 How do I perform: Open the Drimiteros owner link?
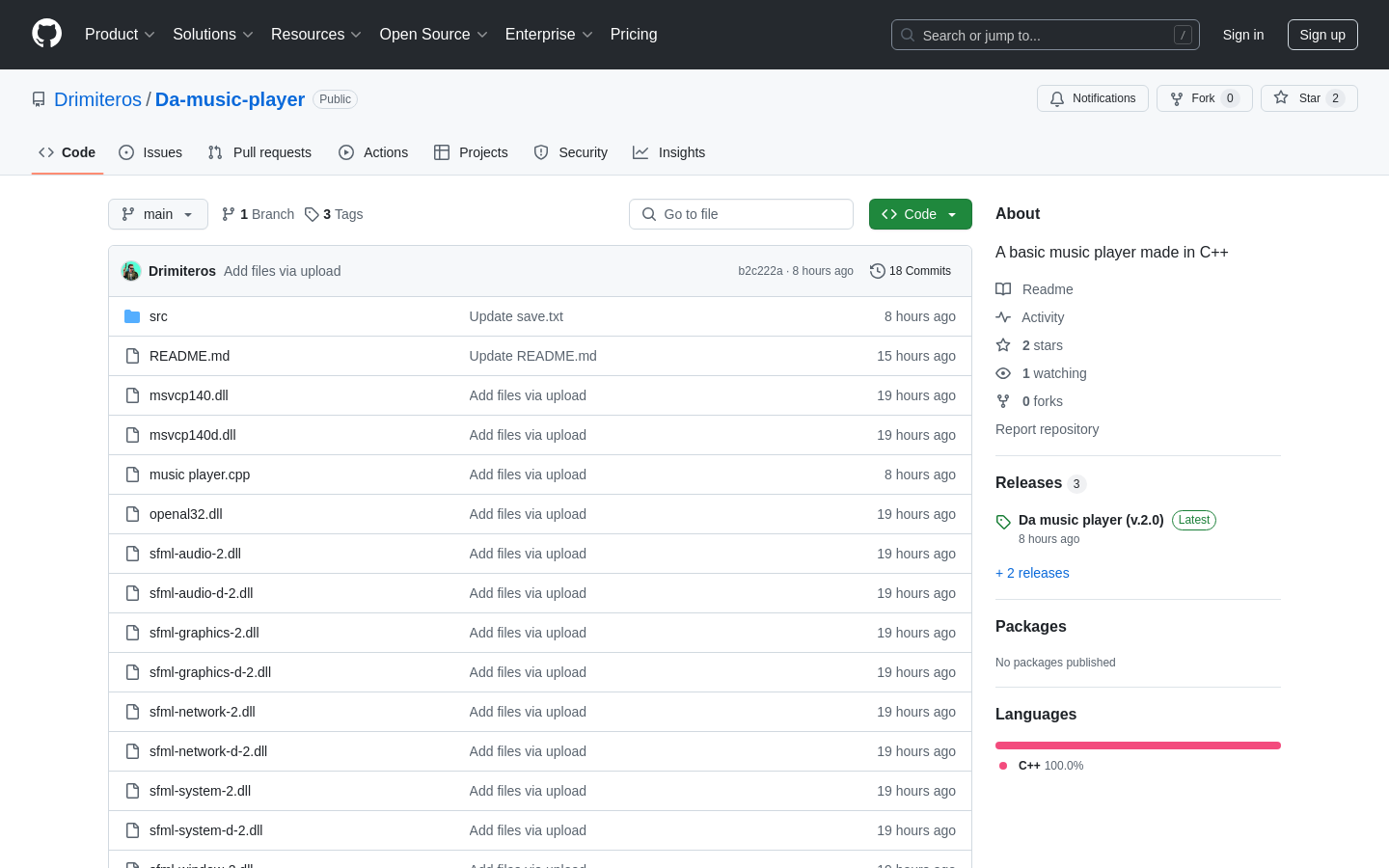(97, 99)
